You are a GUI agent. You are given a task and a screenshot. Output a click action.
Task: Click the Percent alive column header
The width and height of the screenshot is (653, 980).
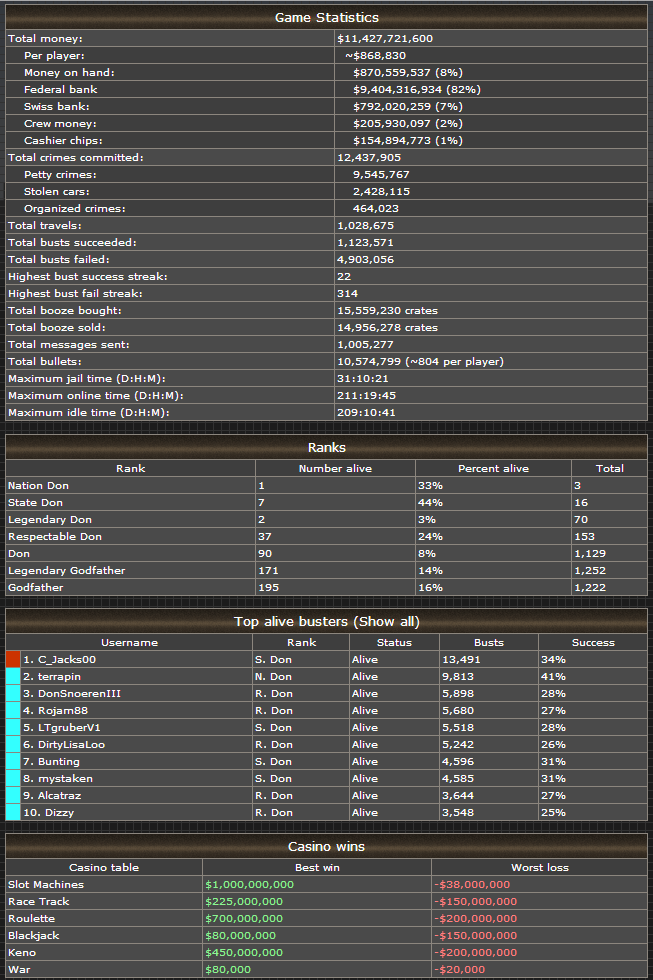pyautogui.click(x=493, y=468)
